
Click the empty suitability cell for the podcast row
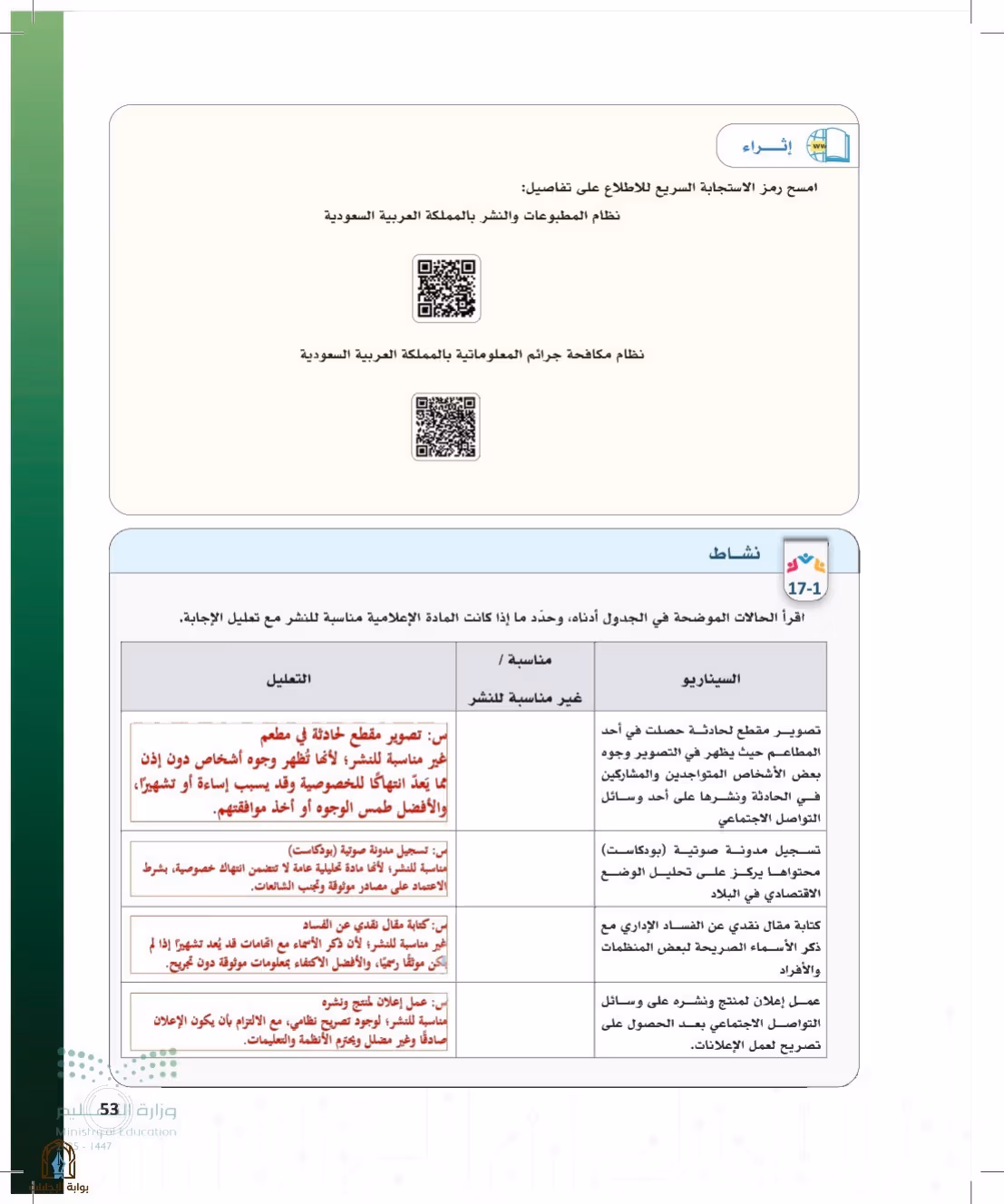525,869
